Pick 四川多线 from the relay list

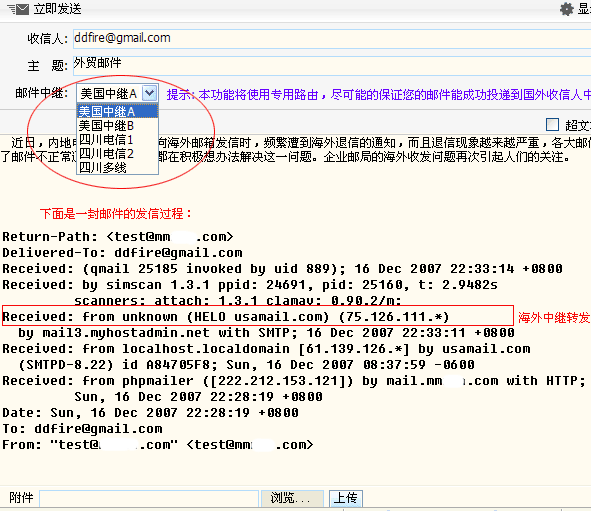[117, 168]
